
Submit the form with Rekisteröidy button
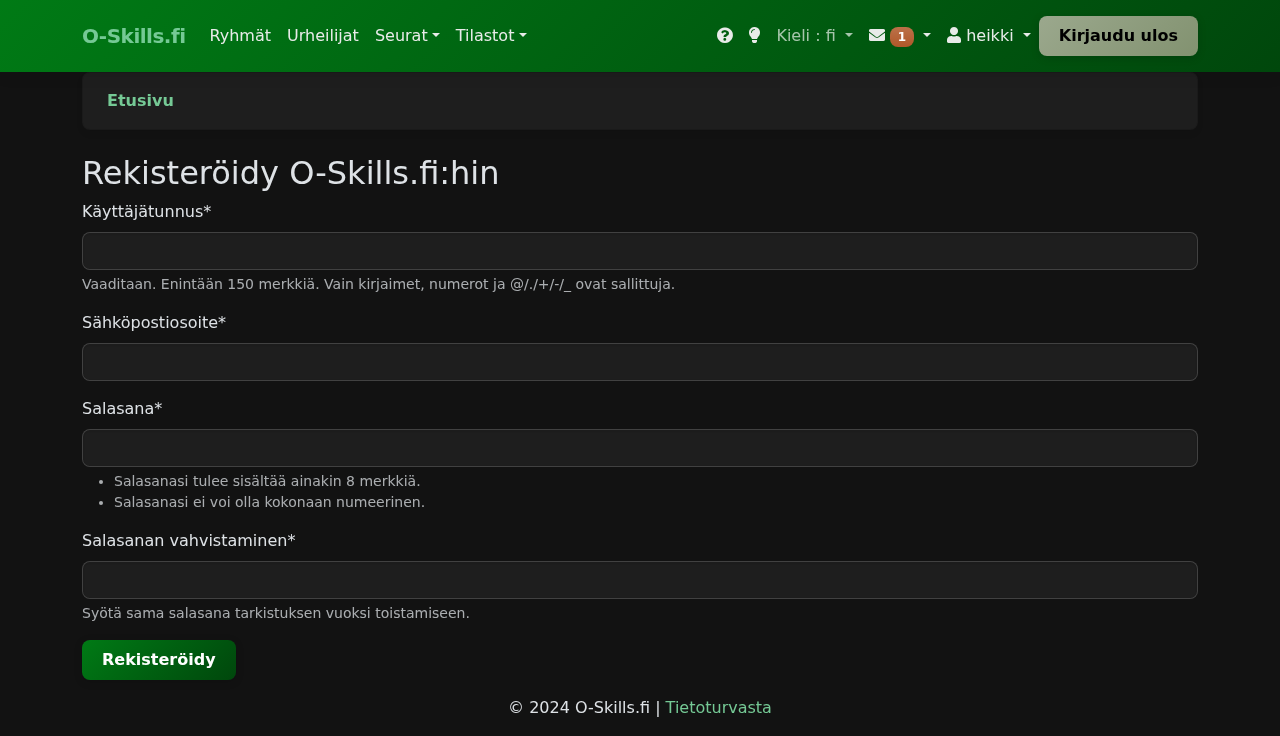[159, 660]
